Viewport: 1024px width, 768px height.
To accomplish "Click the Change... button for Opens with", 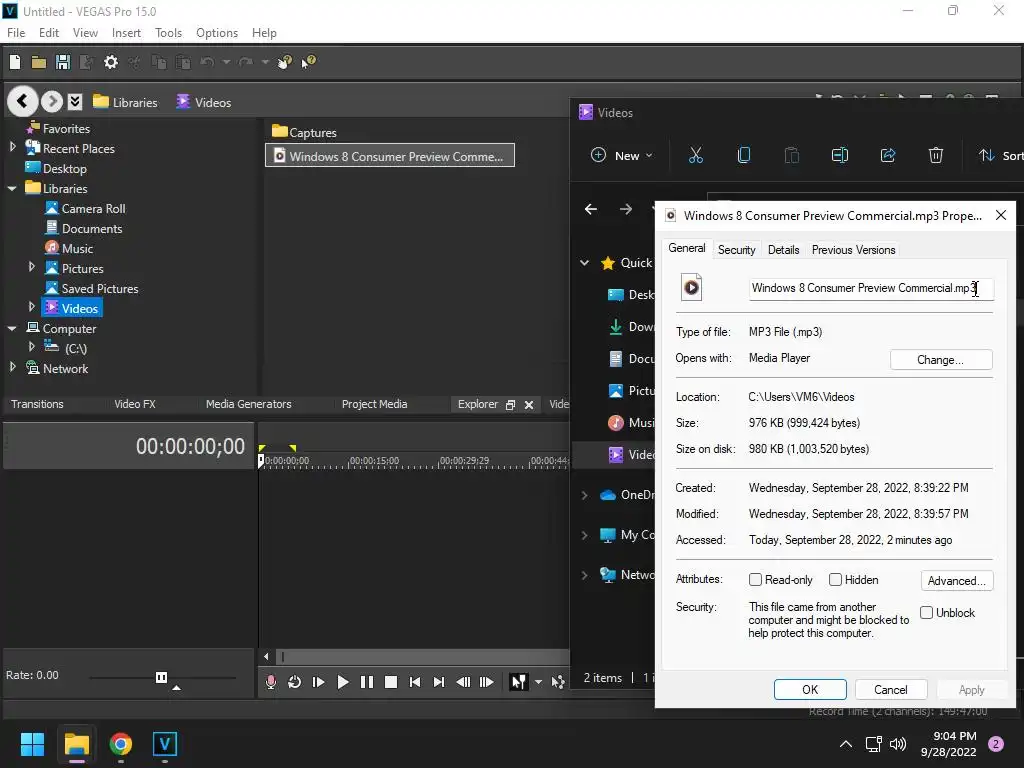I will pos(940,360).
